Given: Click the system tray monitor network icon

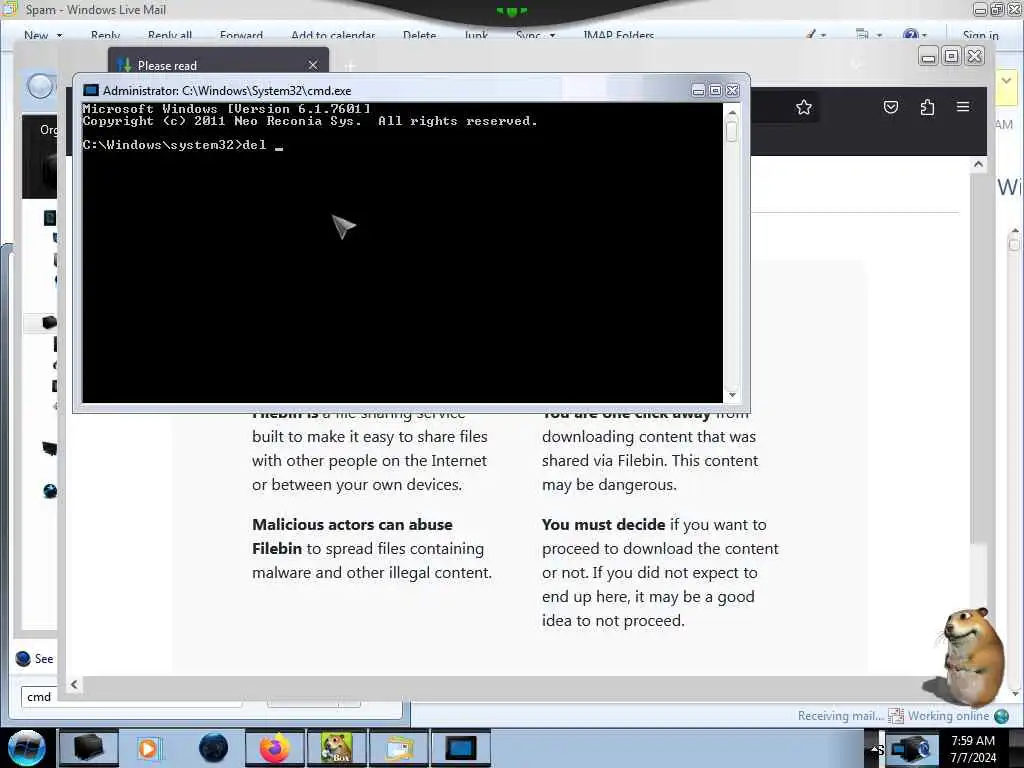Looking at the screenshot, I should tap(910, 748).
